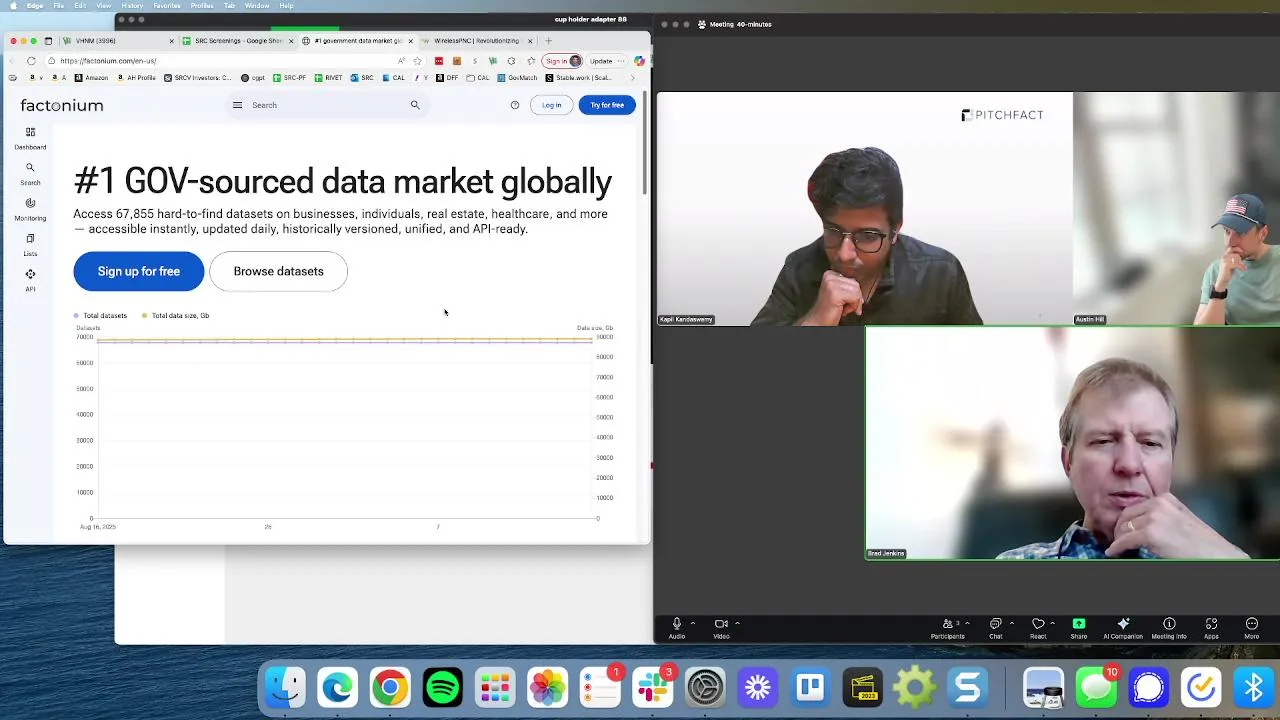
Task: Open Google Chrome from the Dock
Action: pyautogui.click(x=390, y=688)
